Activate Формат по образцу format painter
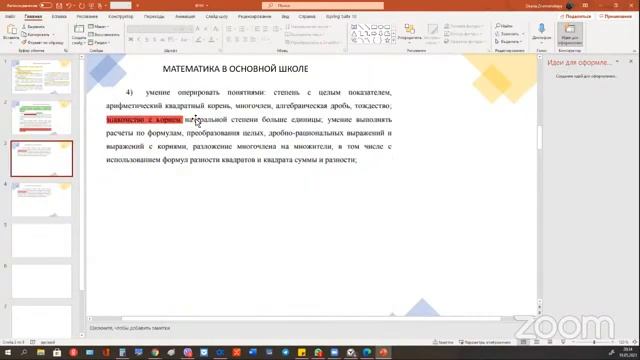The width and height of the screenshot is (640, 360). 42,42
